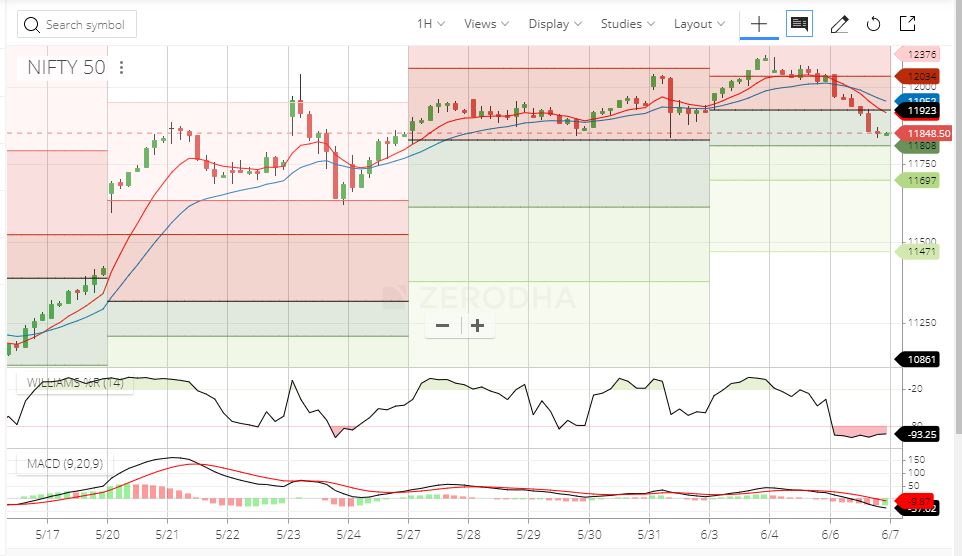The height and width of the screenshot is (556, 962).
Task: Select the WILLIAMS %R (14) study label
Action: pyautogui.click(x=75, y=383)
